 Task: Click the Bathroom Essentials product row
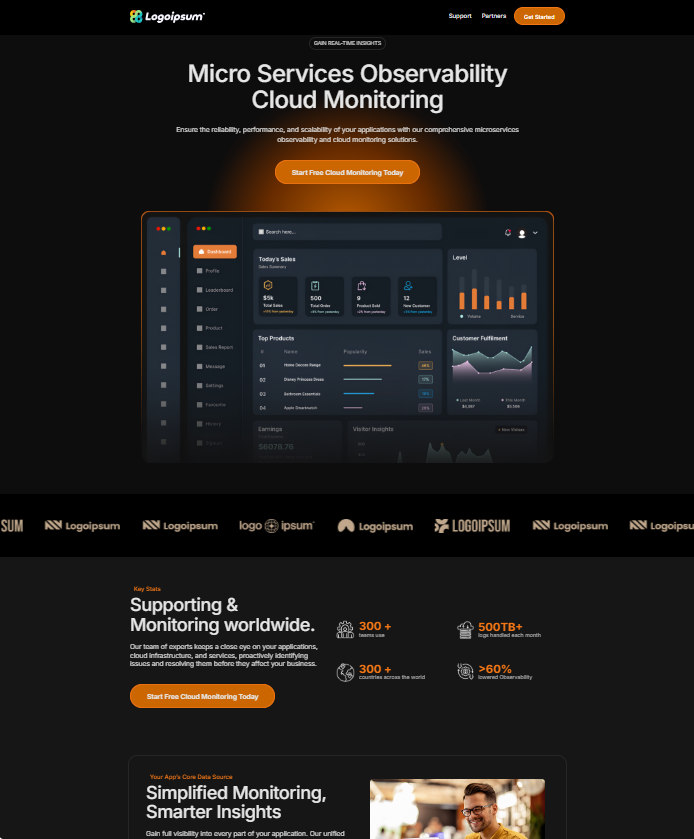[347, 394]
